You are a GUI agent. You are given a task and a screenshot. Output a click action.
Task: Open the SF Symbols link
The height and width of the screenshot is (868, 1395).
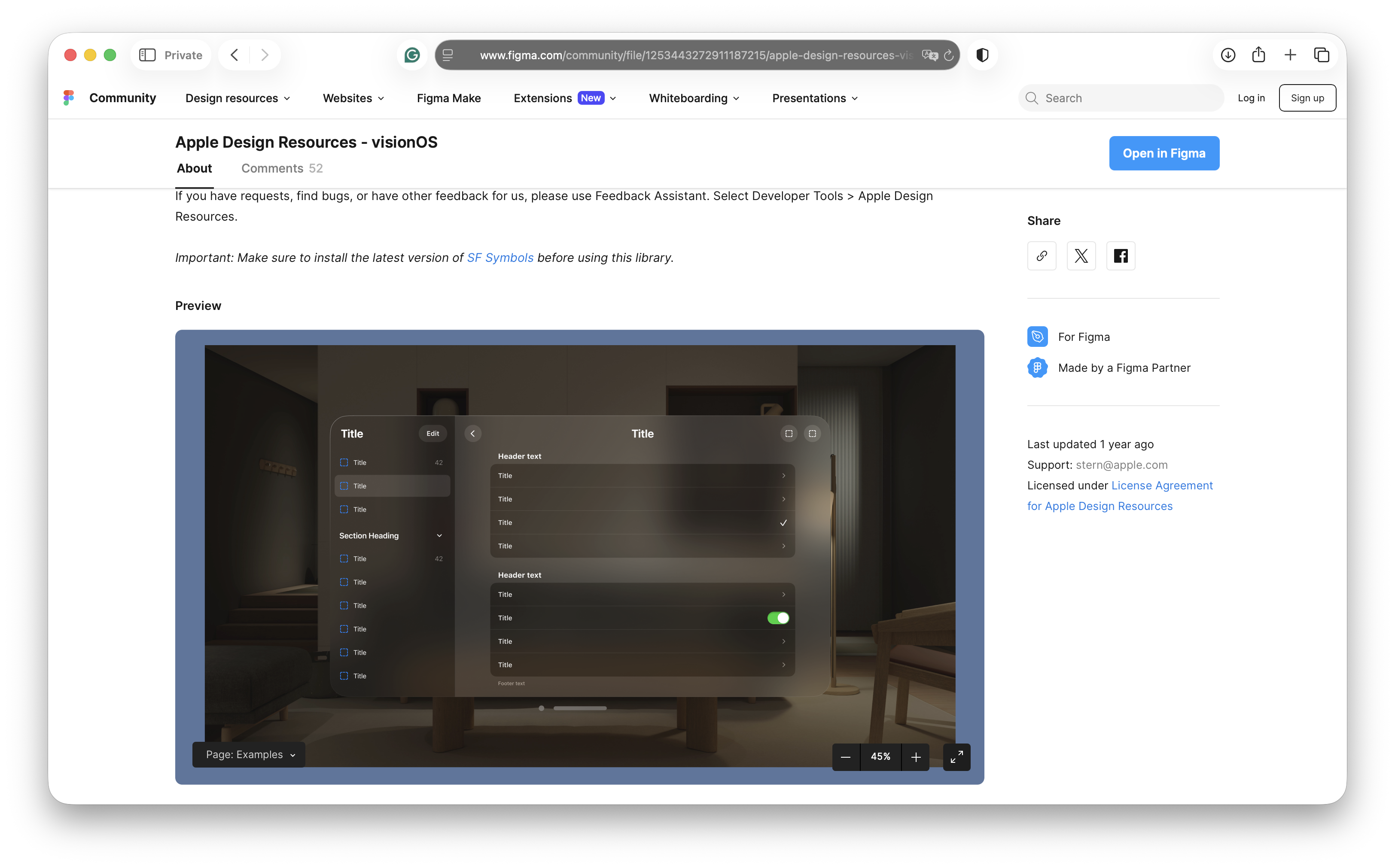click(x=500, y=258)
